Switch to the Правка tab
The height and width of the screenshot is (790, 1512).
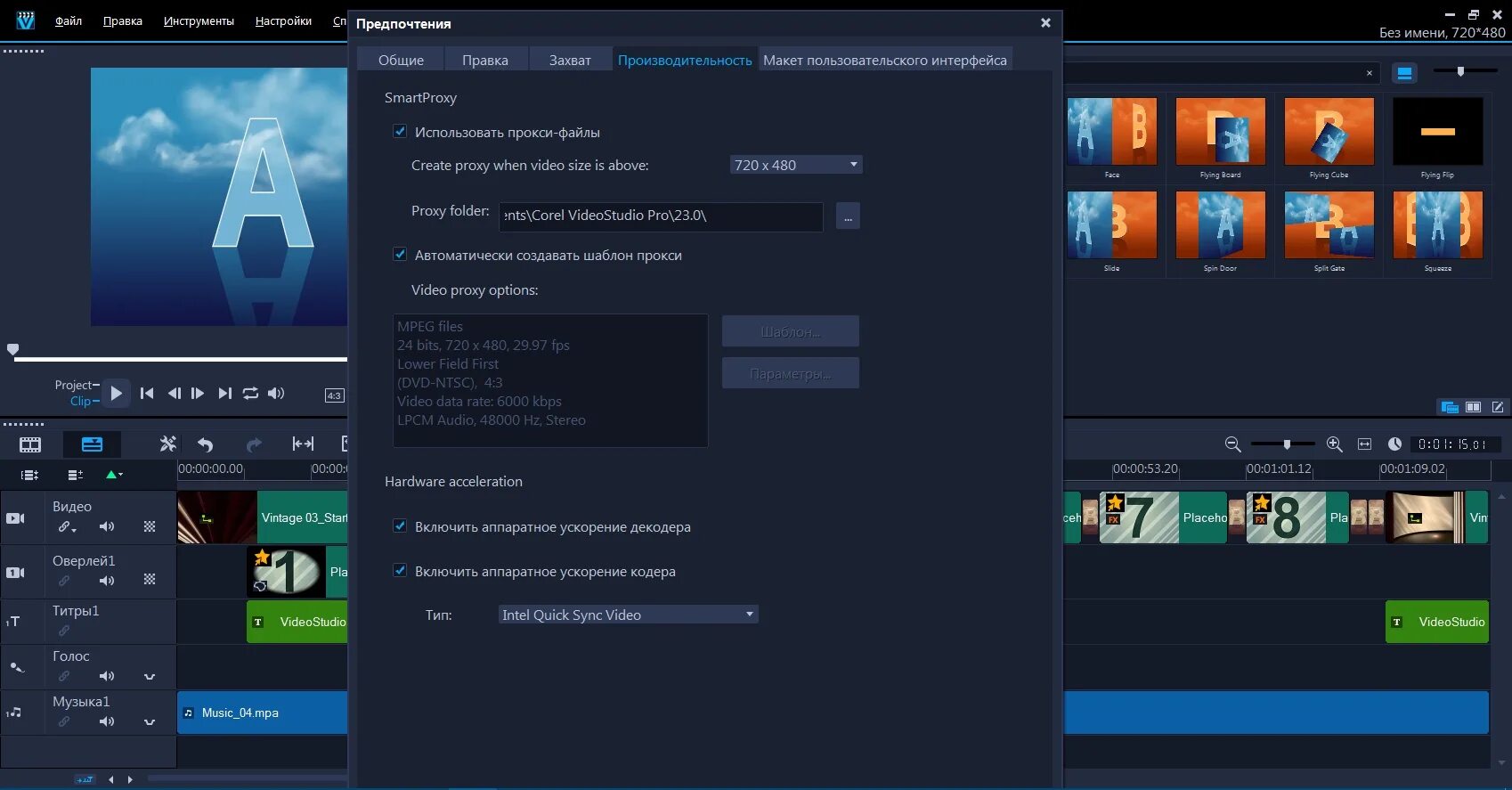click(485, 60)
